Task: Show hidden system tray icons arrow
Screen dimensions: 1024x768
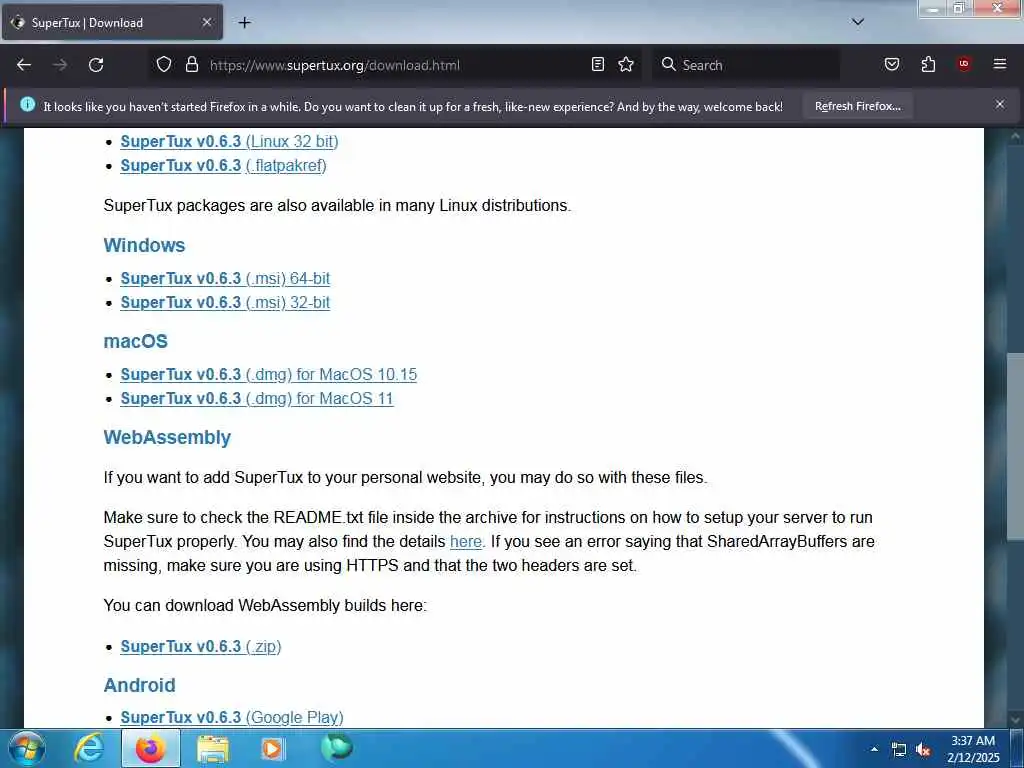Action: (874, 750)
